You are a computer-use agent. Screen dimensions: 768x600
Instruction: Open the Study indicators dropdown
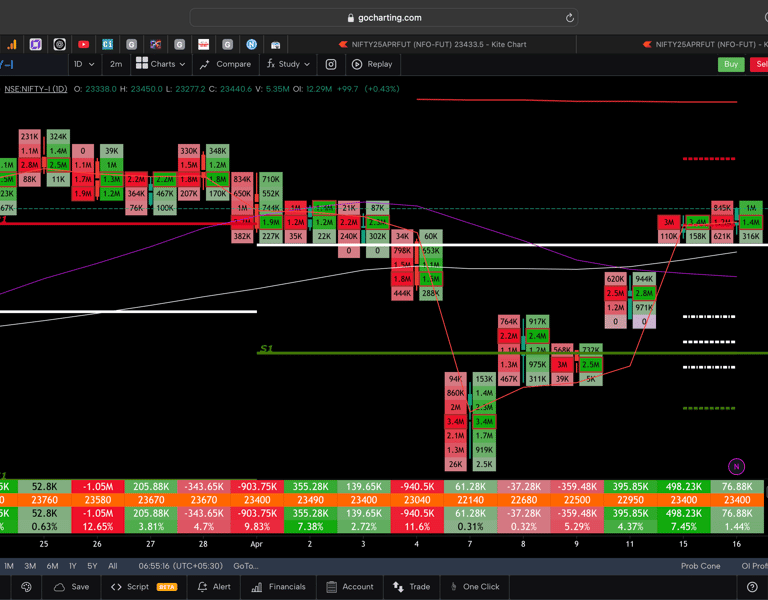pyautogui.click(x=288, y=64)
